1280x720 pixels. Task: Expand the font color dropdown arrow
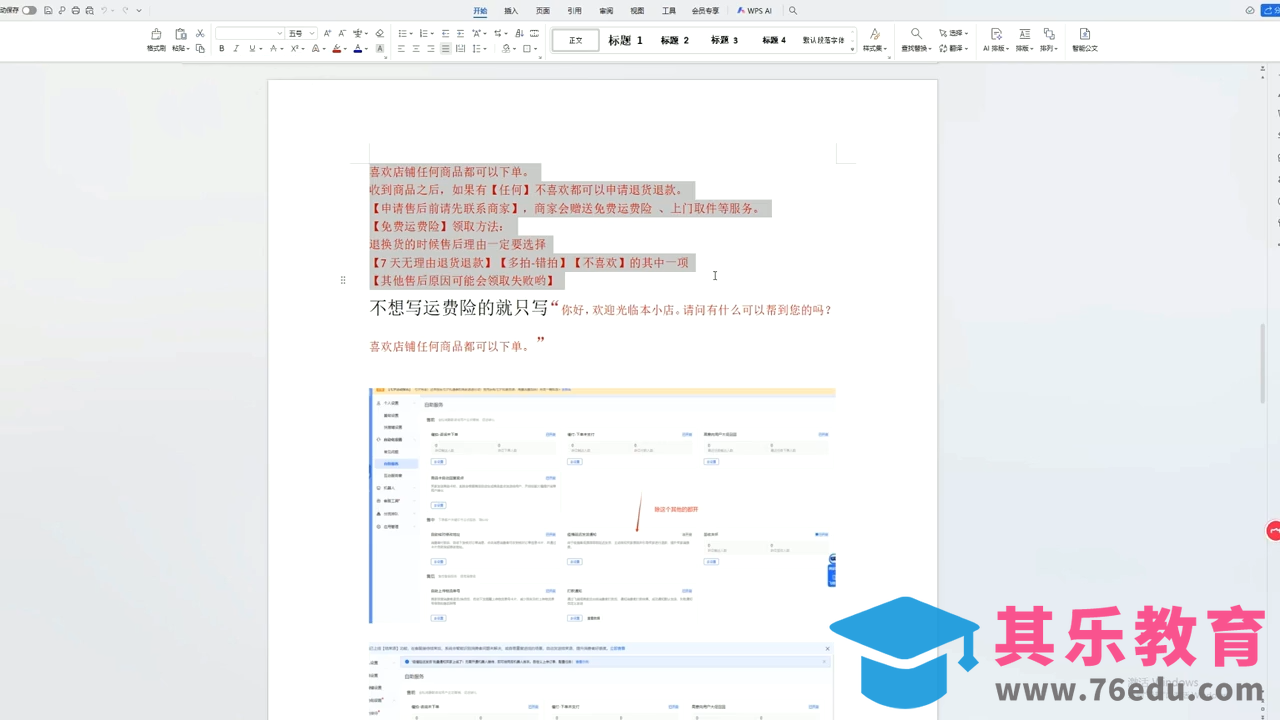[x=365, y=48]
